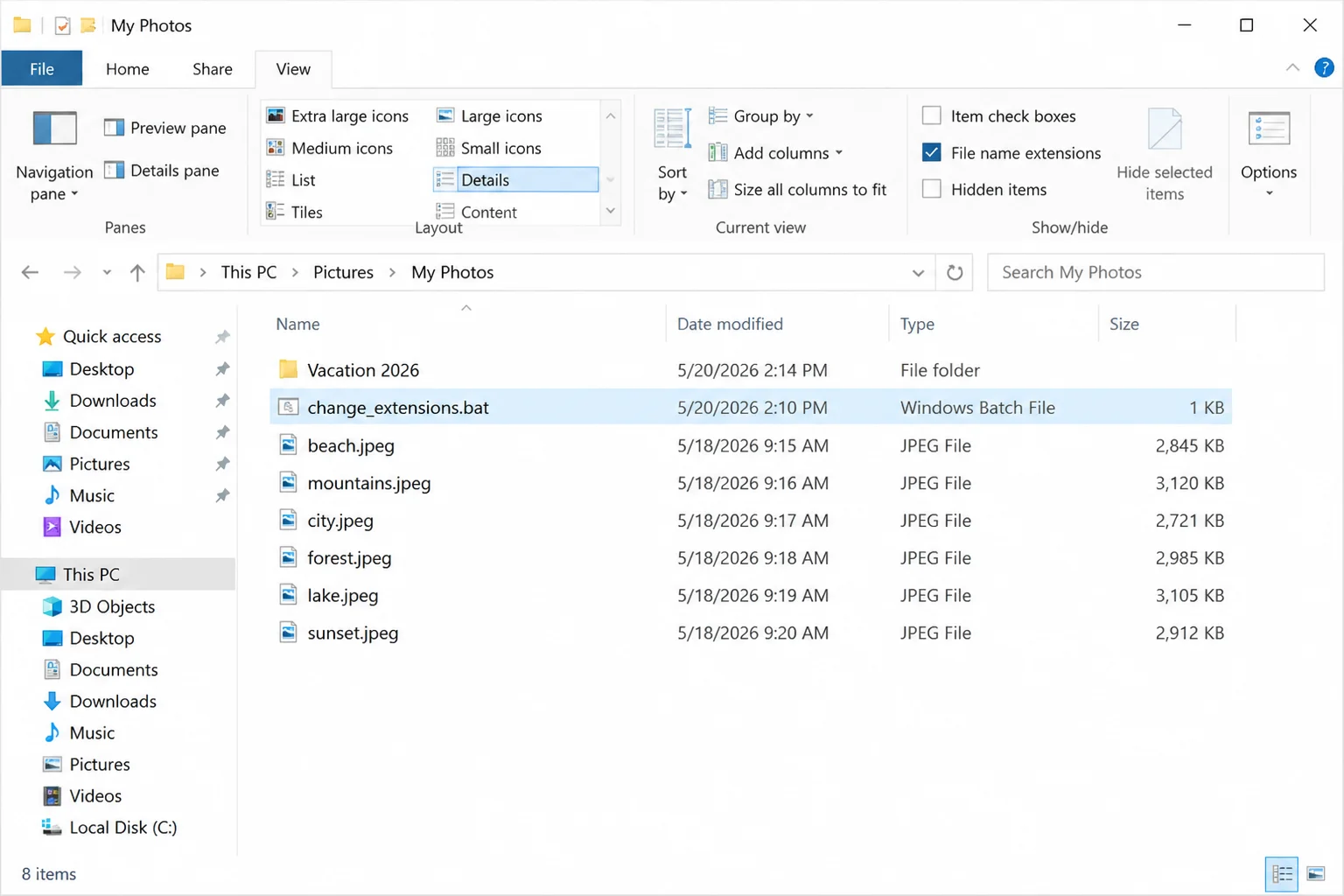This screenshot has height=896, width=1344.
Task: Expand the address bar history dropdown
Action: (918, 273)
